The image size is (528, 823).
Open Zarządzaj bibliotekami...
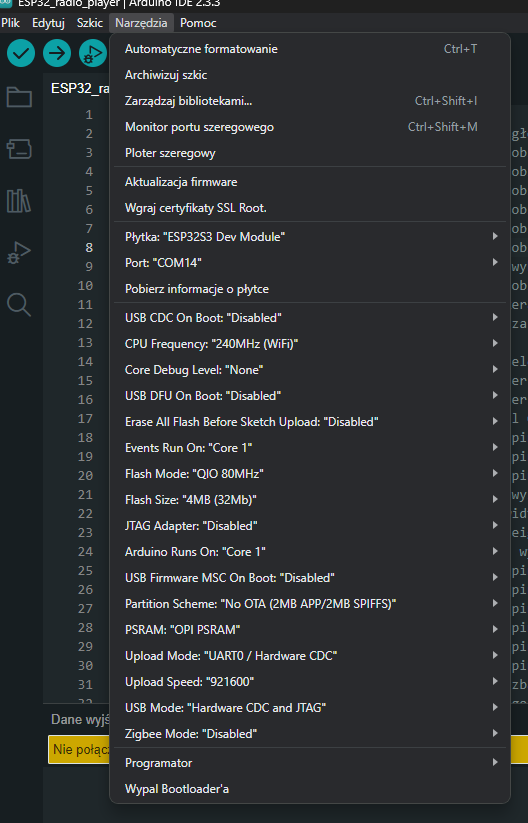(x=310, y=101)
